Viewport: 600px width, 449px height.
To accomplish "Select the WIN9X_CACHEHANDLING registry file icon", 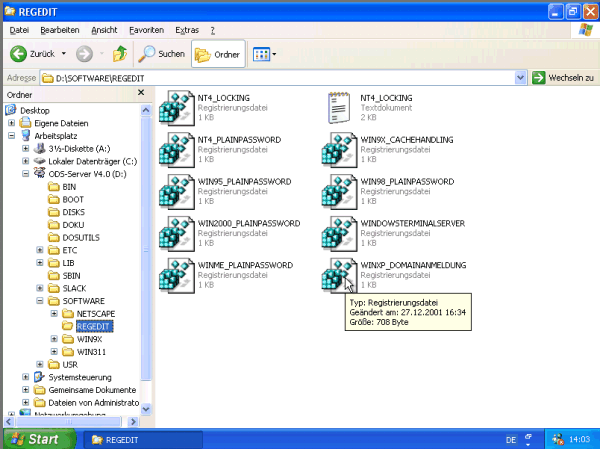I will [x=339, y=150].
